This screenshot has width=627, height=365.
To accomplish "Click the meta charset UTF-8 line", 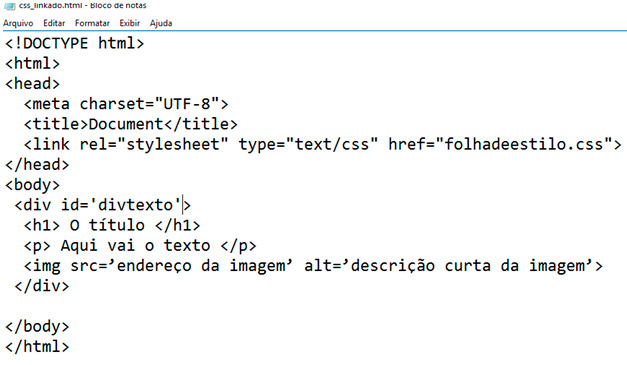I will [126, 104].
